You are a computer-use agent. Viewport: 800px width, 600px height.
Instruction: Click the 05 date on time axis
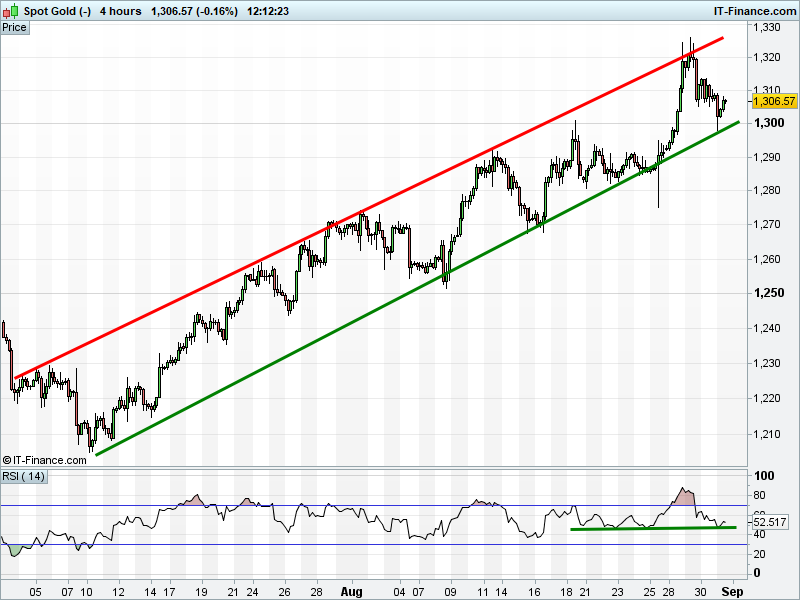pyautogui.click(x=35, y=592)
